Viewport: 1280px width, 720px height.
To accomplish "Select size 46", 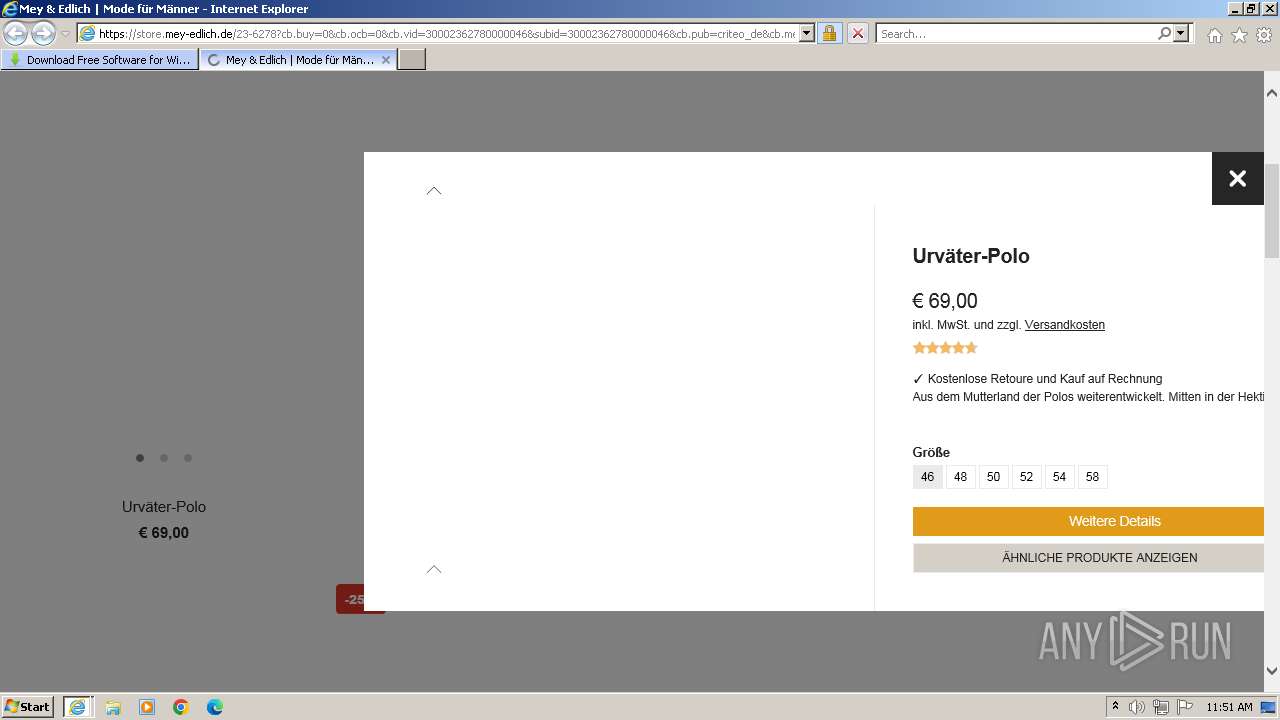I will (927, 477).
